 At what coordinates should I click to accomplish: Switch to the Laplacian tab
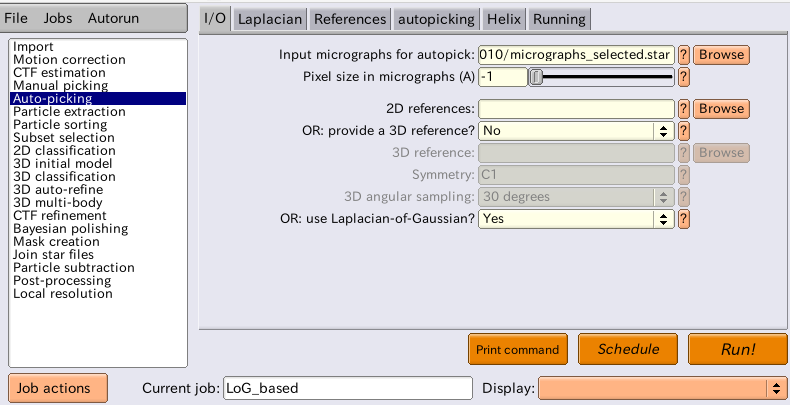tap(270, 20)
